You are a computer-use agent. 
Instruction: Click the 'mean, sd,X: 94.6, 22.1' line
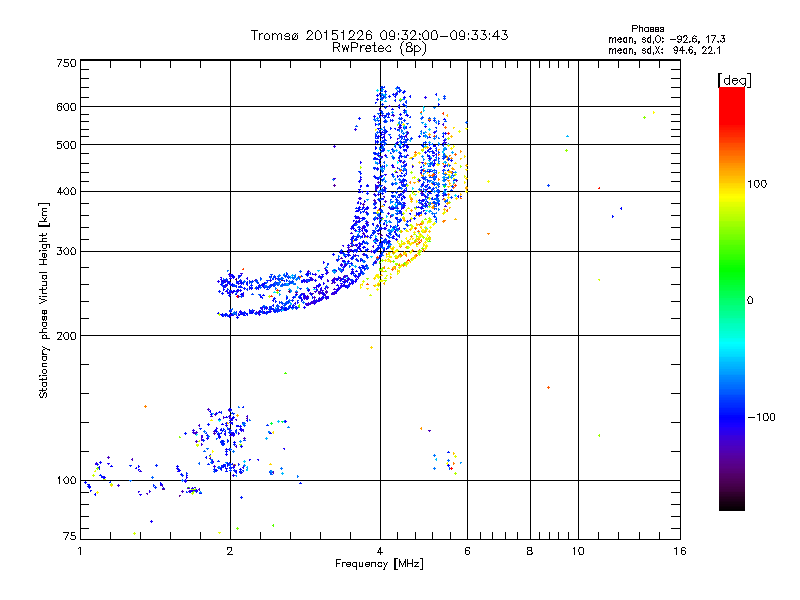pos(664,50)
